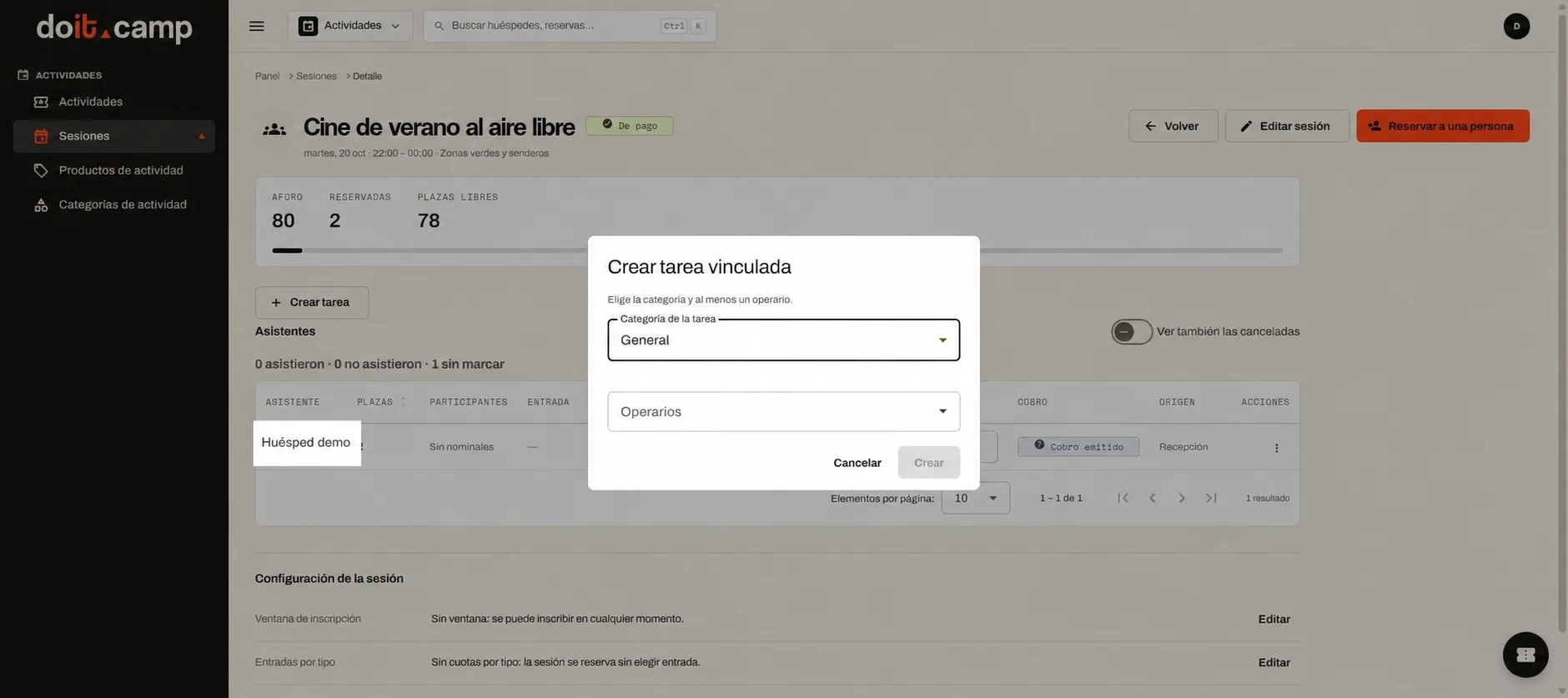Toggle 'Ver también las canceladas' switch
Image resolution: width=1568 pixels, height=698 pixels.
(1131, 332)
